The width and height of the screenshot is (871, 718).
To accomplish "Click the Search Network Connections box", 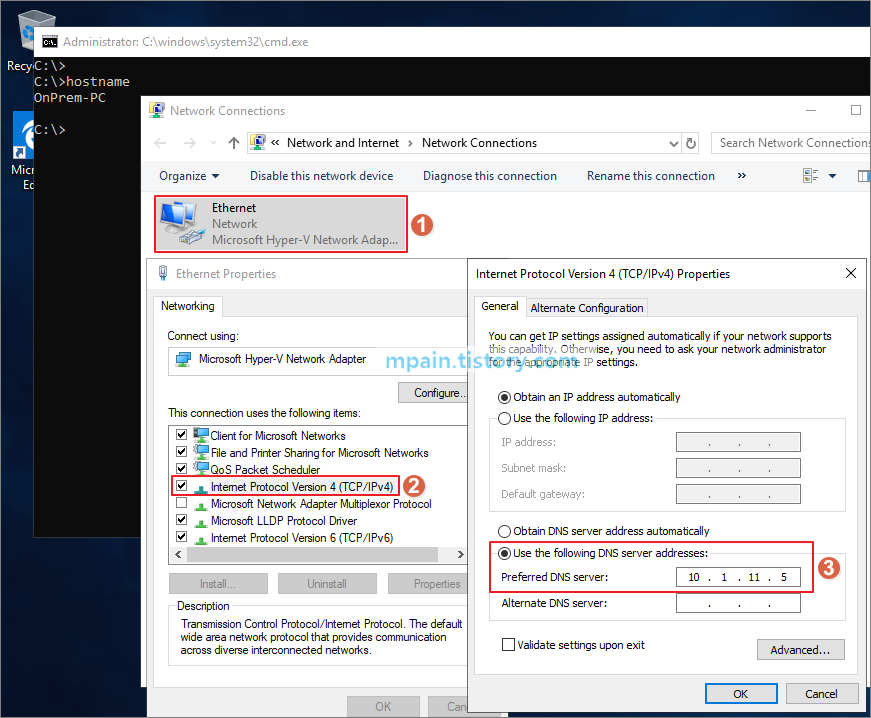I will click(x=791, y=143).
